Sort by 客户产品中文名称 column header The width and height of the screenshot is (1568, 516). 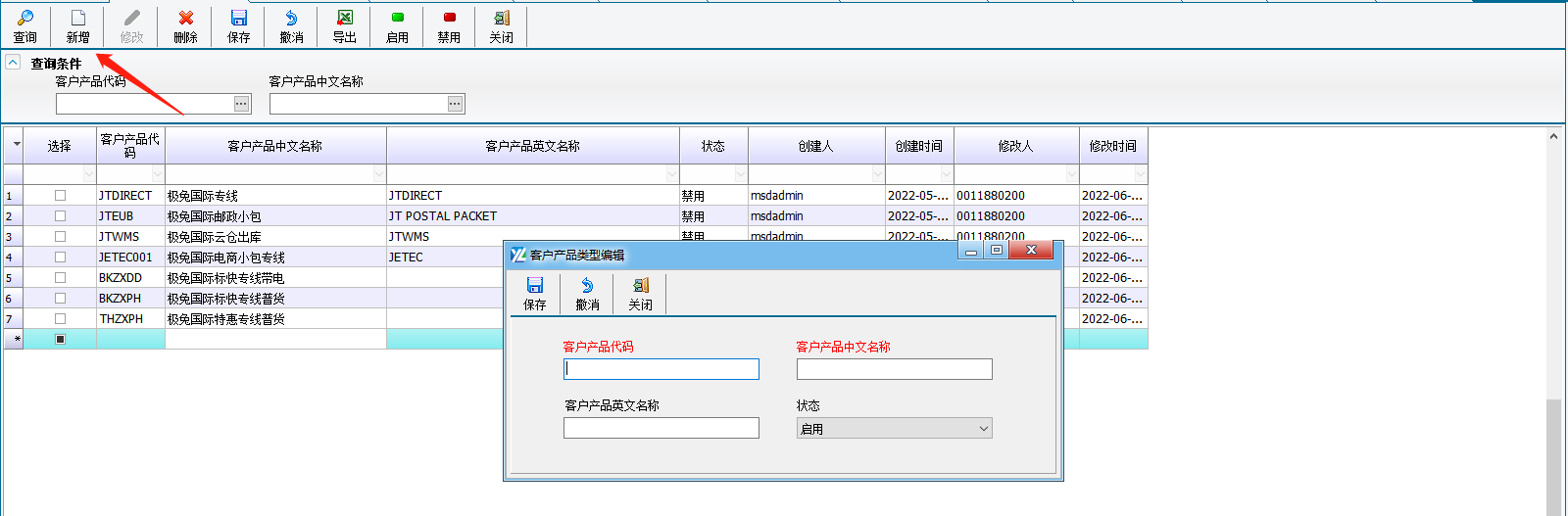[275, 146]
